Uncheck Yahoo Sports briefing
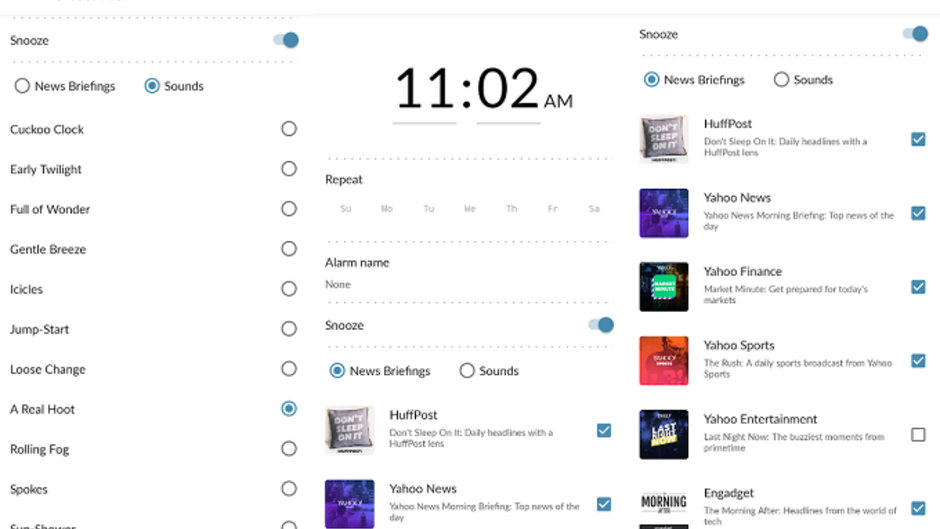This screenshot has width=940, height=529. (x=918, y=361)
